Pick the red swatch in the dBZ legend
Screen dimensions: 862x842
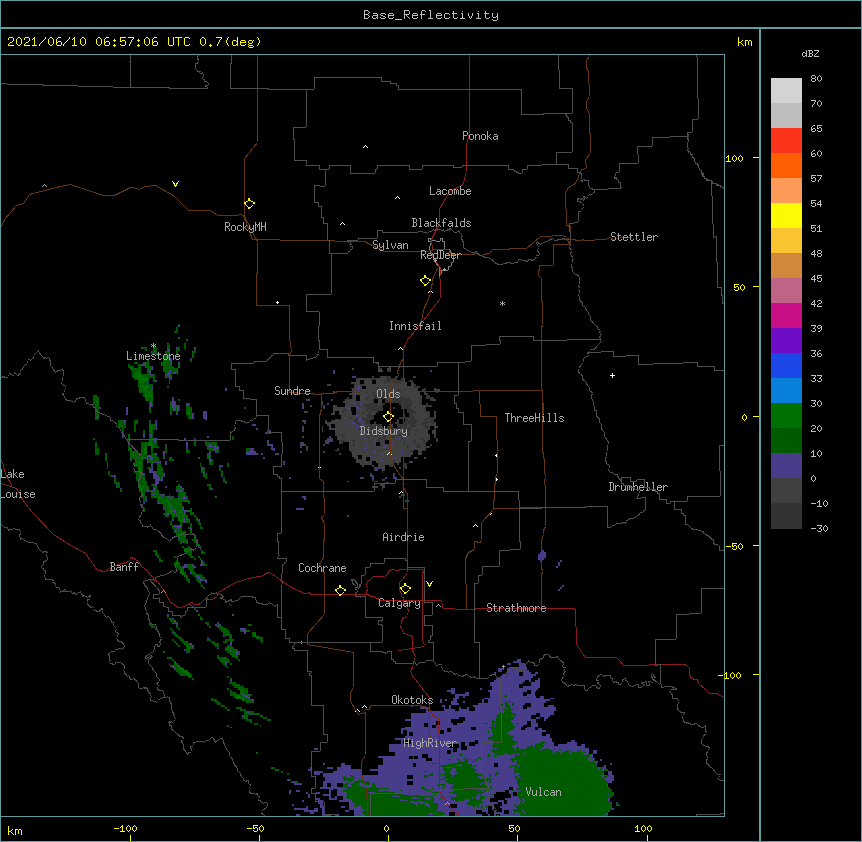[786, 140]
